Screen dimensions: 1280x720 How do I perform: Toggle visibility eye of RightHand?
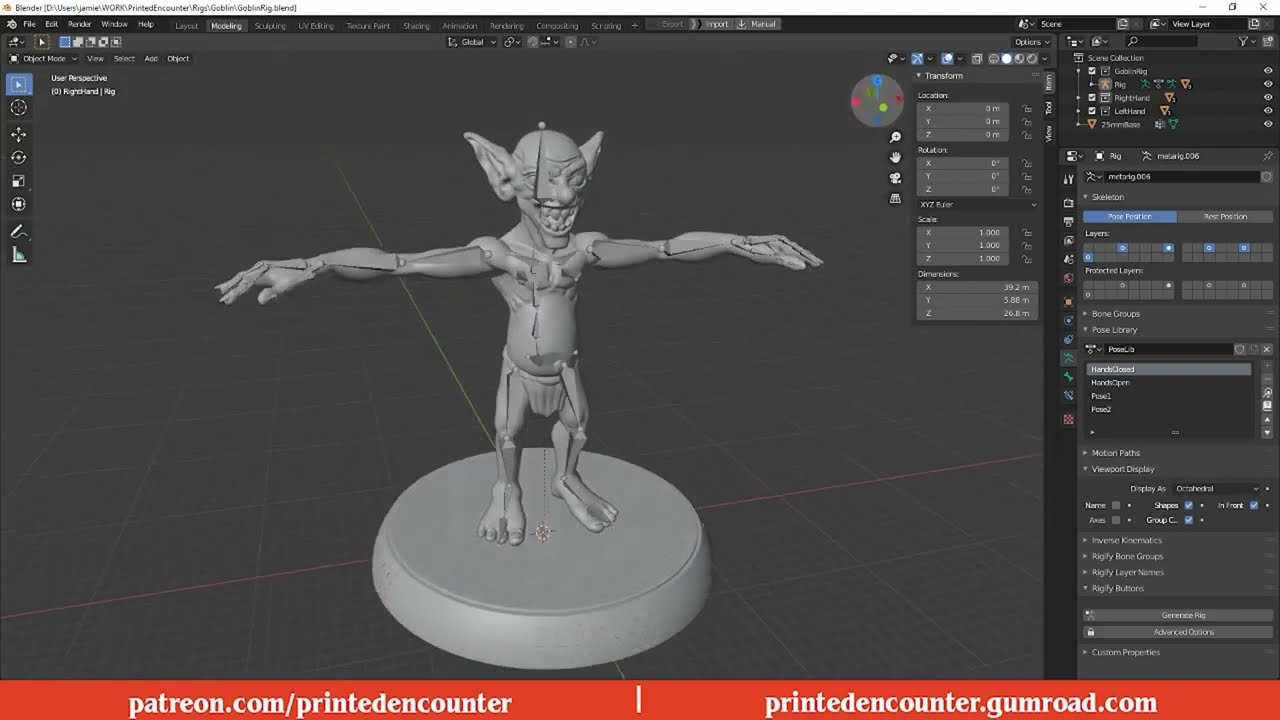pos(1268,98)
